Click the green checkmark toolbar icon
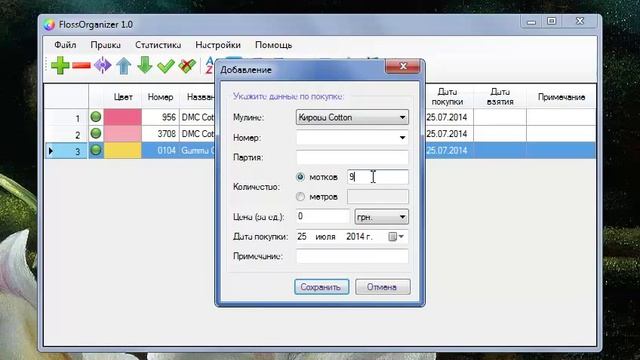The image size is (640, 360). (166, 66)
